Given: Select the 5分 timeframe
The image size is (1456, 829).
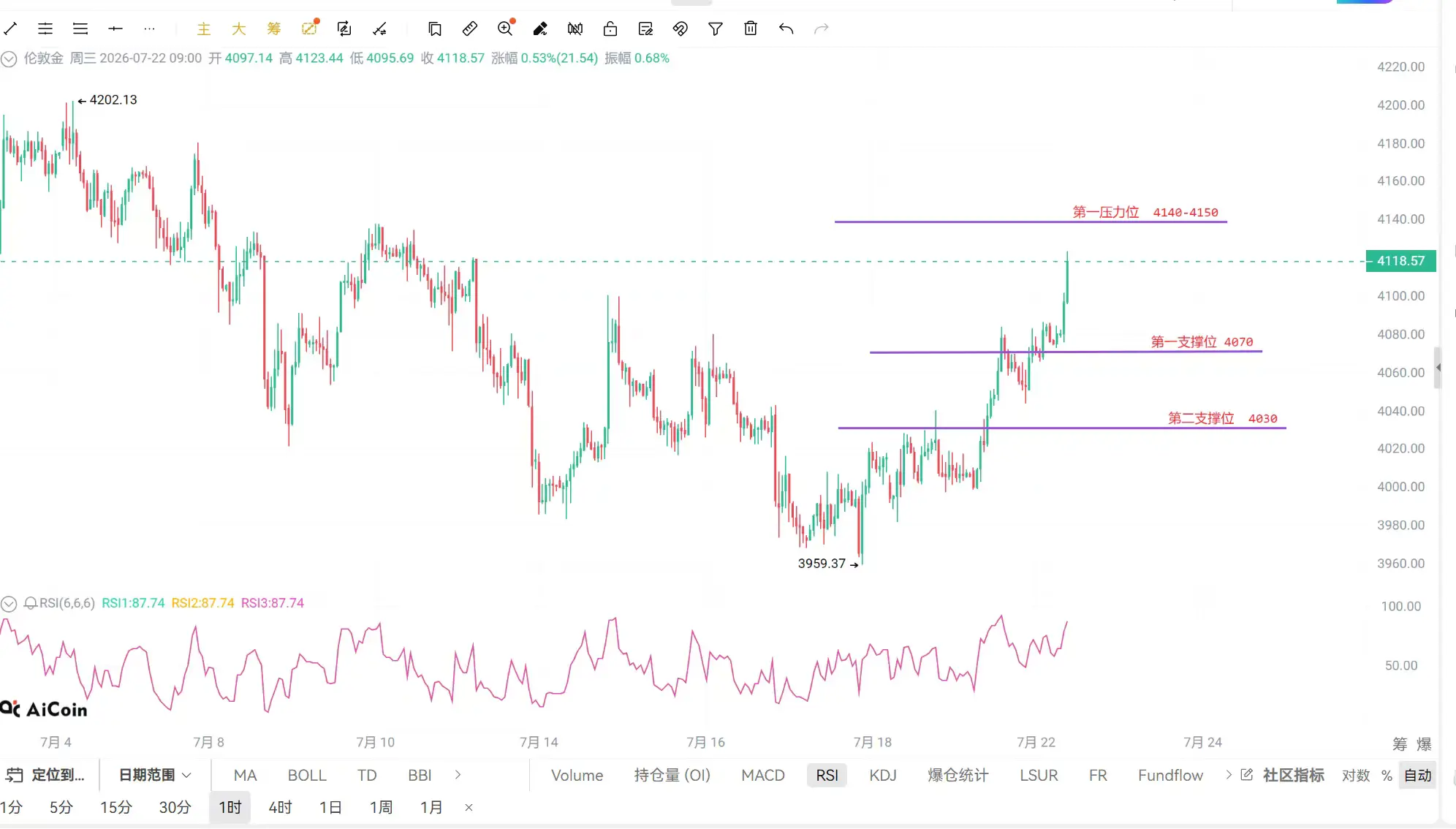Looking at the screenshot, I should click(61, 807).
